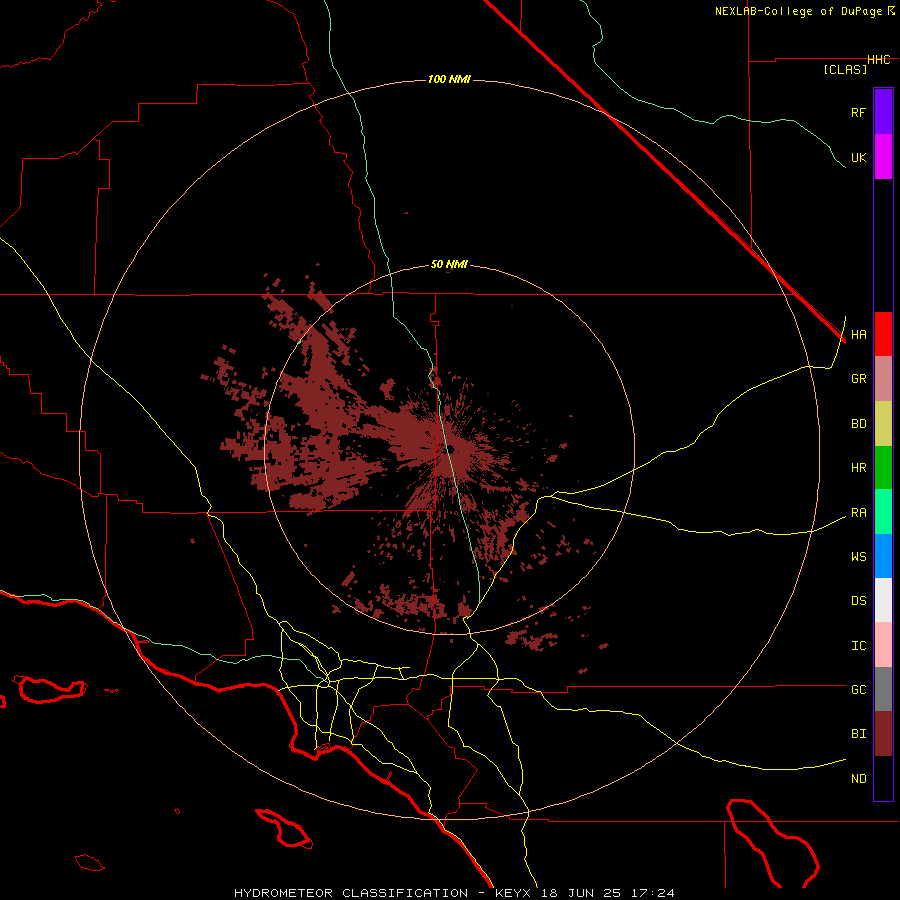Click the magenta UK legend color swatch
Image resolution: width=900 pixels, height=900 pixels.
click(883, 157)
